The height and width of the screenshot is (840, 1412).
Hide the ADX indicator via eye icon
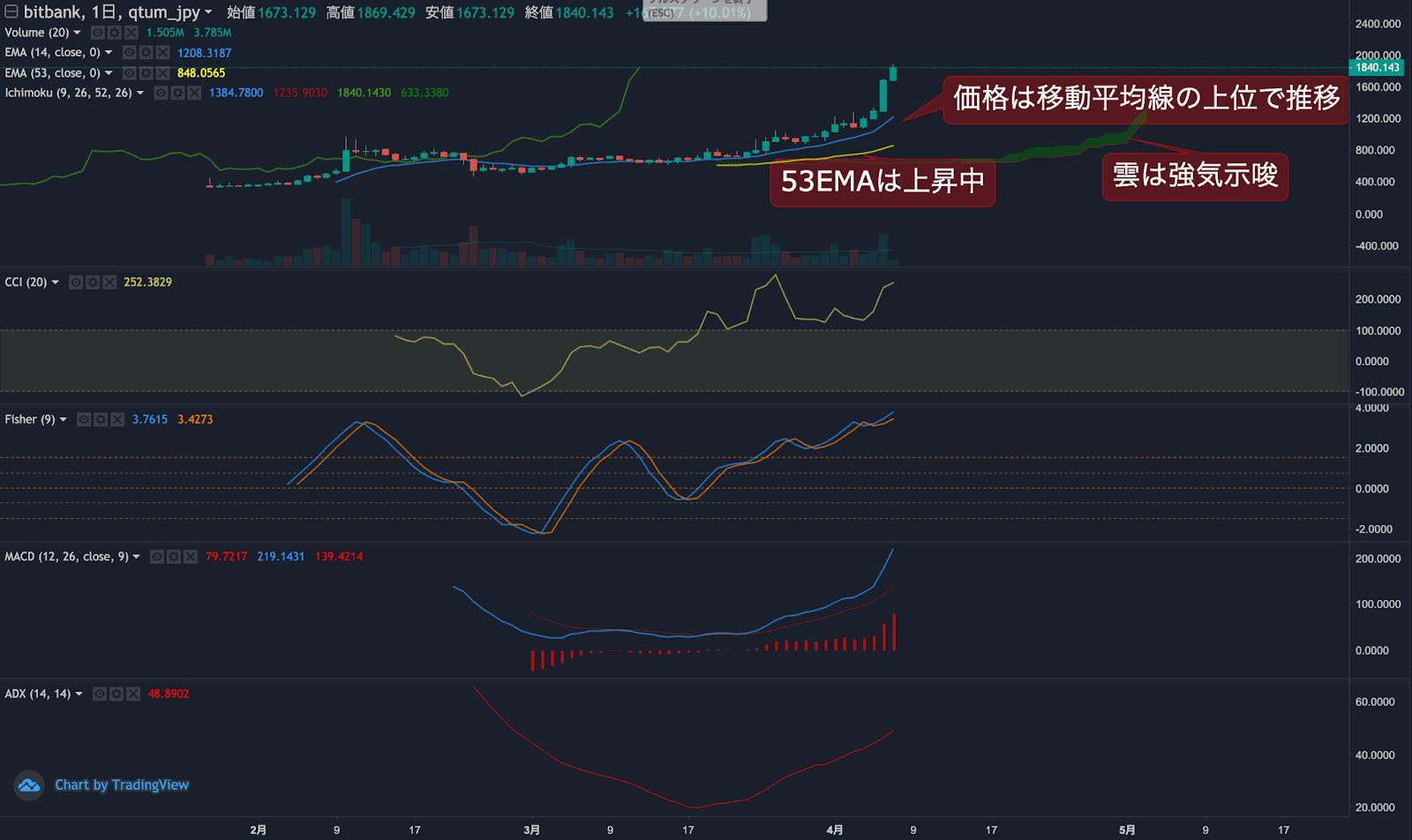(x=101, y=694)
